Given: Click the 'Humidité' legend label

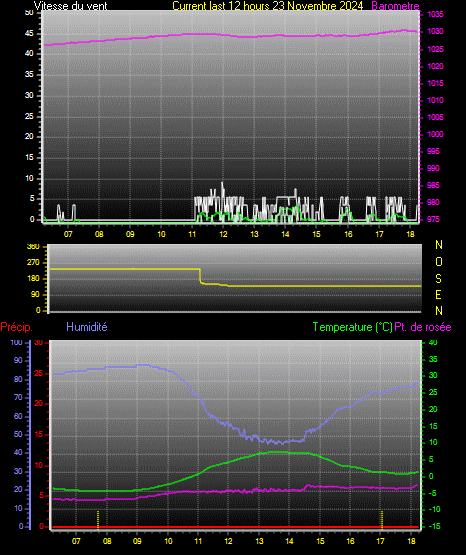Looking at the screenshot, I should click(x=87, y=327).
